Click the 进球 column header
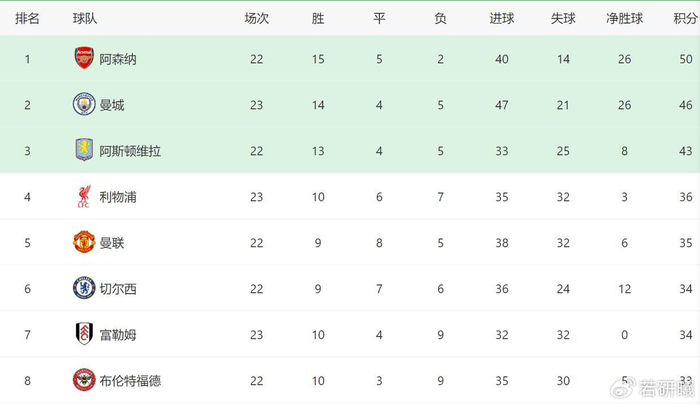Viewport: 700px width, 405px height. (501, 19)
